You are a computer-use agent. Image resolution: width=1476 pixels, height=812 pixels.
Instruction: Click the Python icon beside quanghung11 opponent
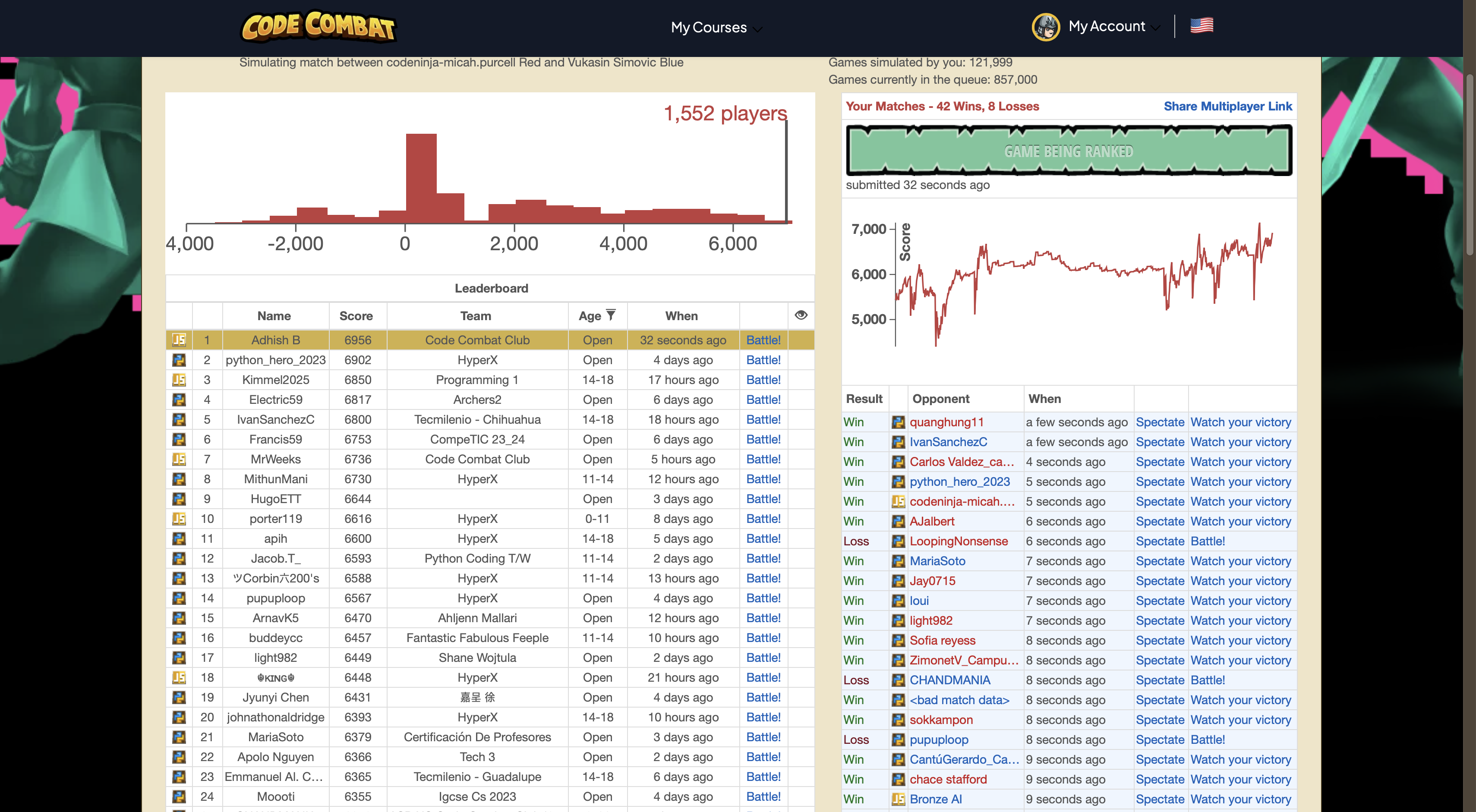898,422
